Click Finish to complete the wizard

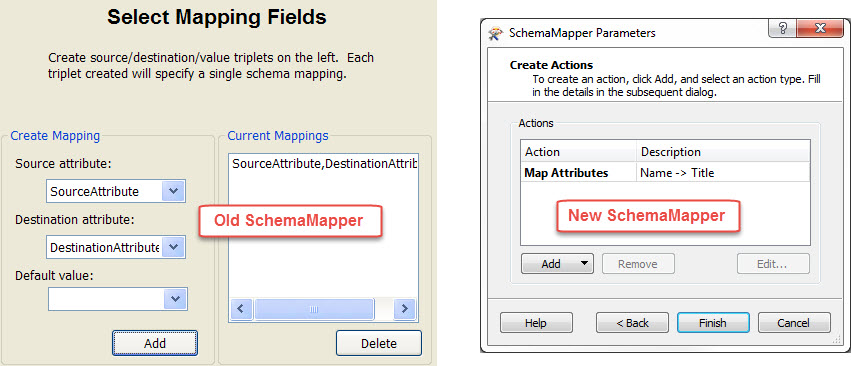coord(713,323)
